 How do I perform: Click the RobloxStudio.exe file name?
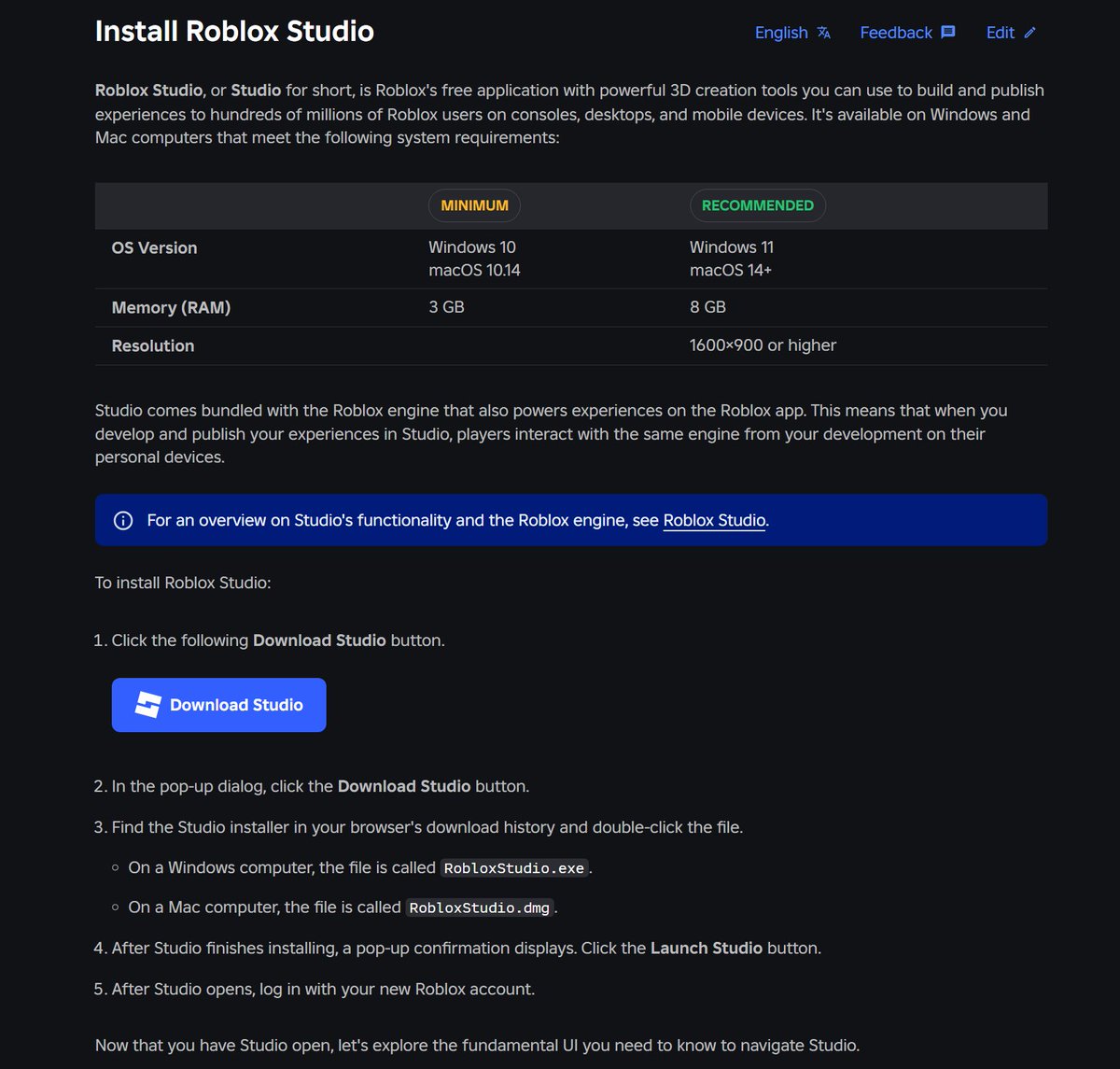coord(514,868)
